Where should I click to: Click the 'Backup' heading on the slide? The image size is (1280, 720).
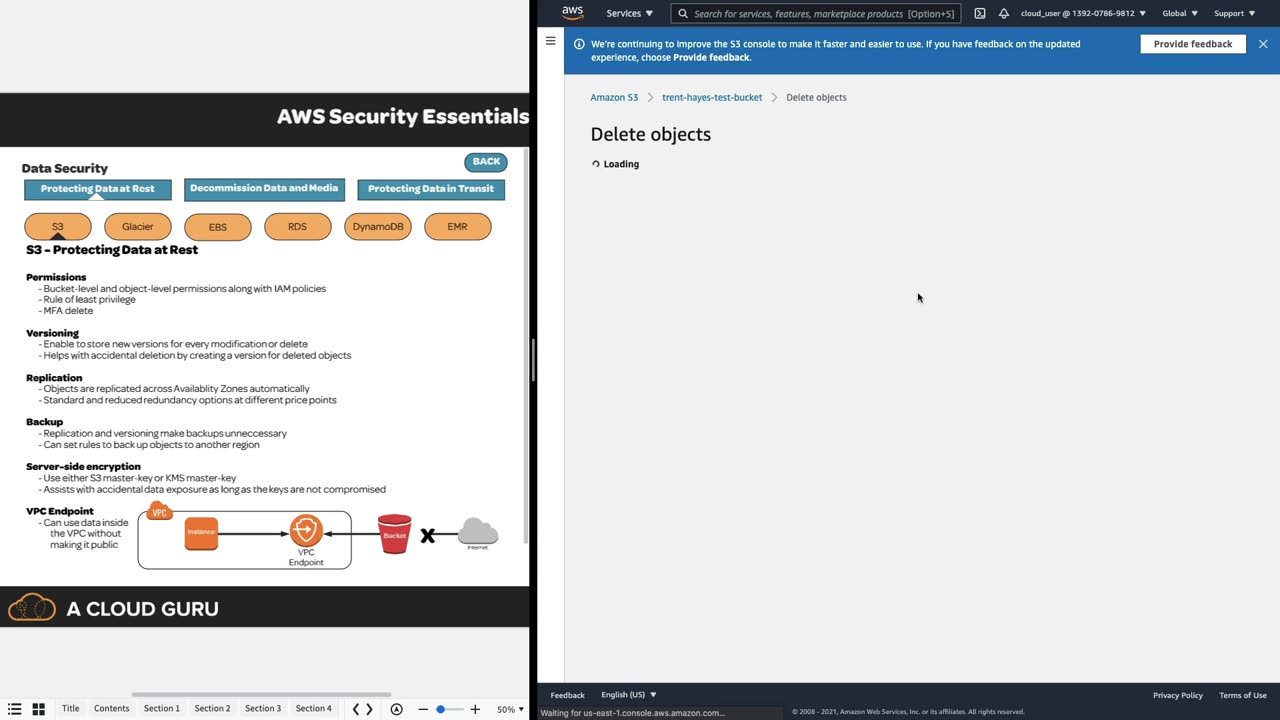pos(44,422)
